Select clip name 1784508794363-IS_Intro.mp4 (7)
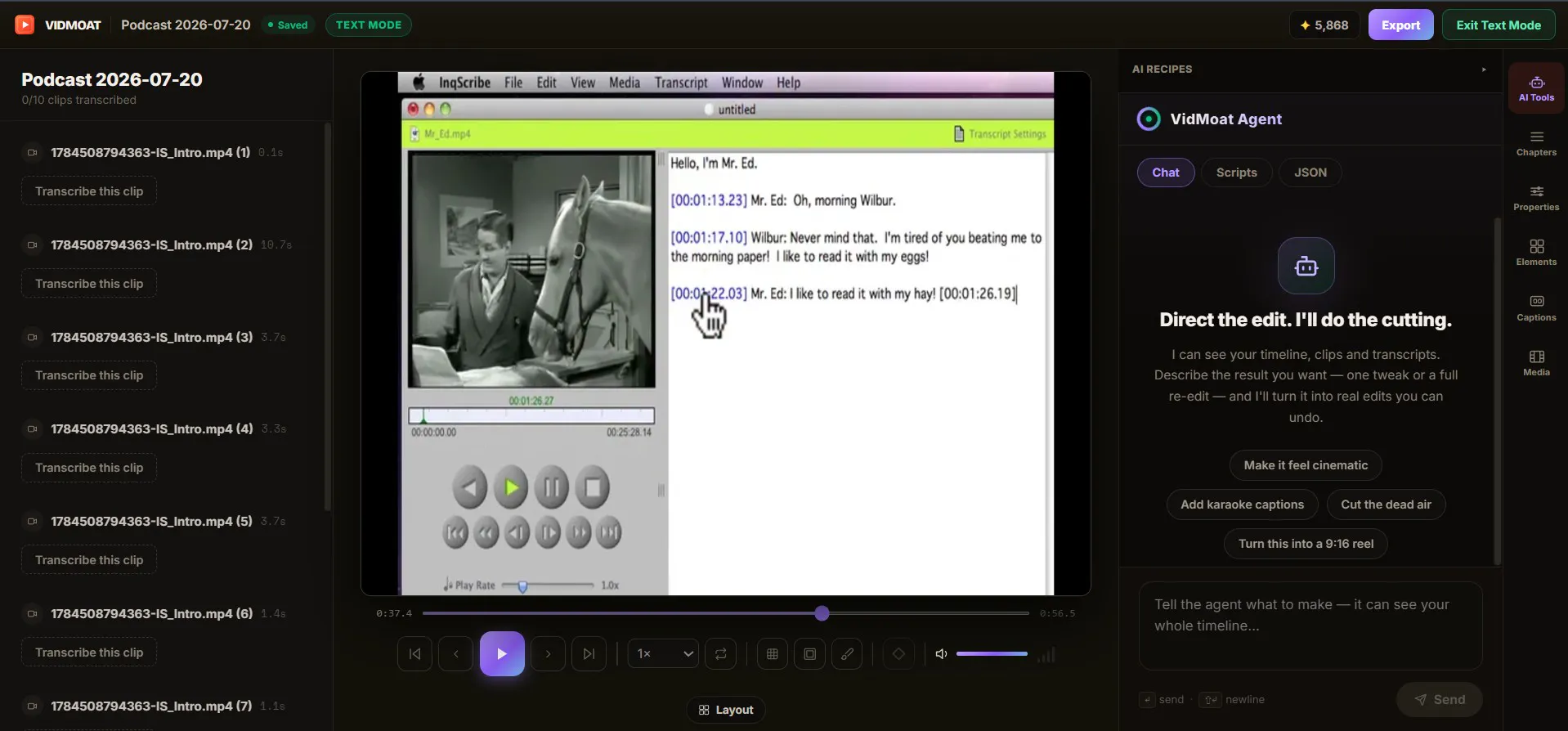Viewport: 1568px width, 731px height. [x=151, y=706]
